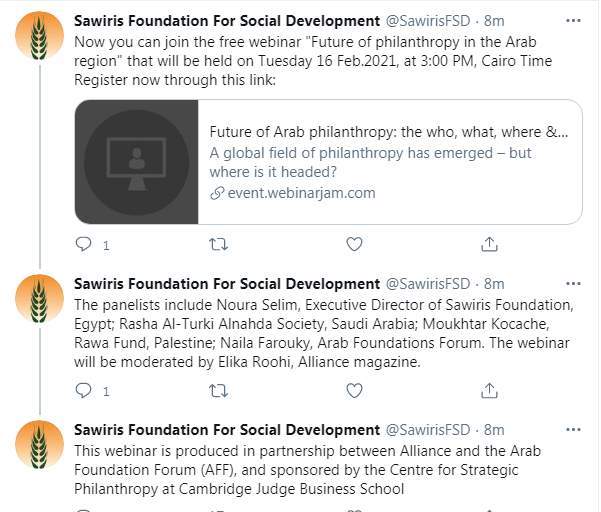
Task: Open the 'Future of Arab philanthropy' card title
Action: coord(388,131)
